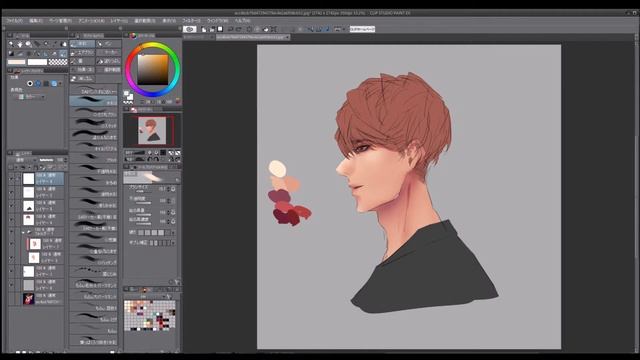This screenshot has width=640, height=360.
Task: Hide the layer with brown hair thumbnail
Action: coord(11,220)
